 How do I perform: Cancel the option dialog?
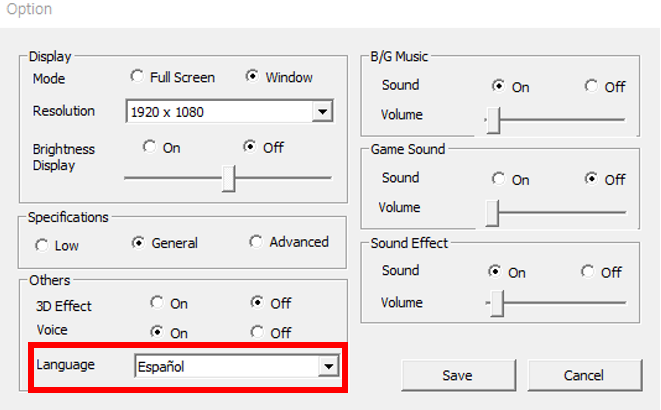pyautogui.click(x=584, y=375)
